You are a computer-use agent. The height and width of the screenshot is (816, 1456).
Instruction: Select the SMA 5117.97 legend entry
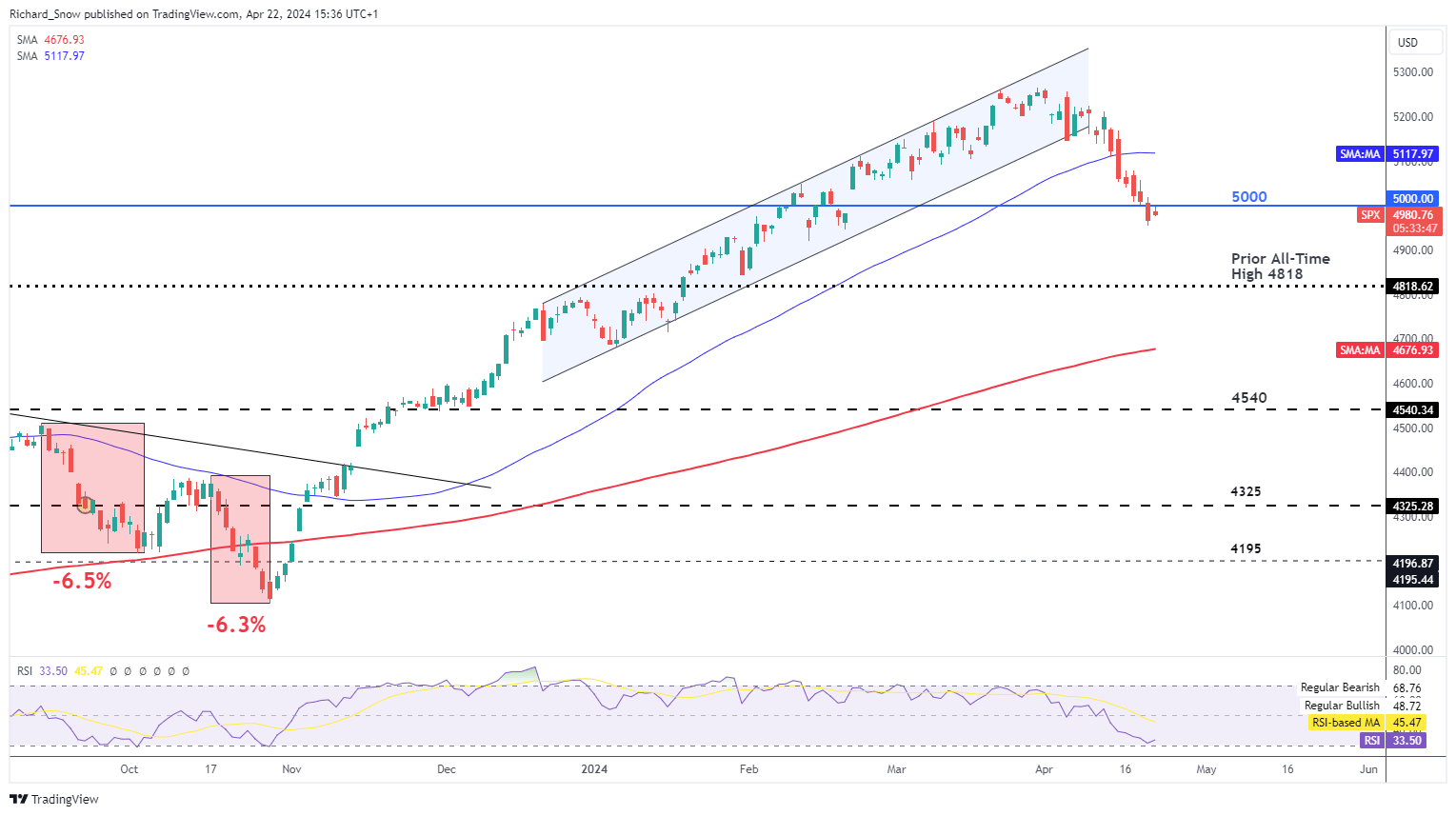[x=50, y=56]
